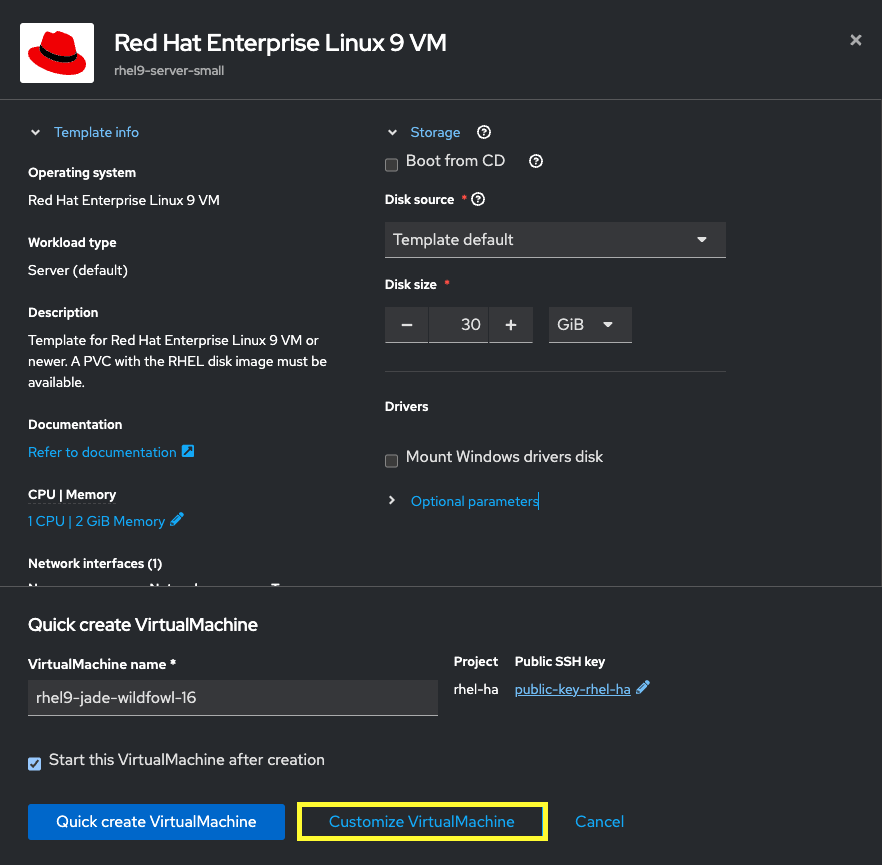Check Mount Windows drivers disk

point(391,458)
